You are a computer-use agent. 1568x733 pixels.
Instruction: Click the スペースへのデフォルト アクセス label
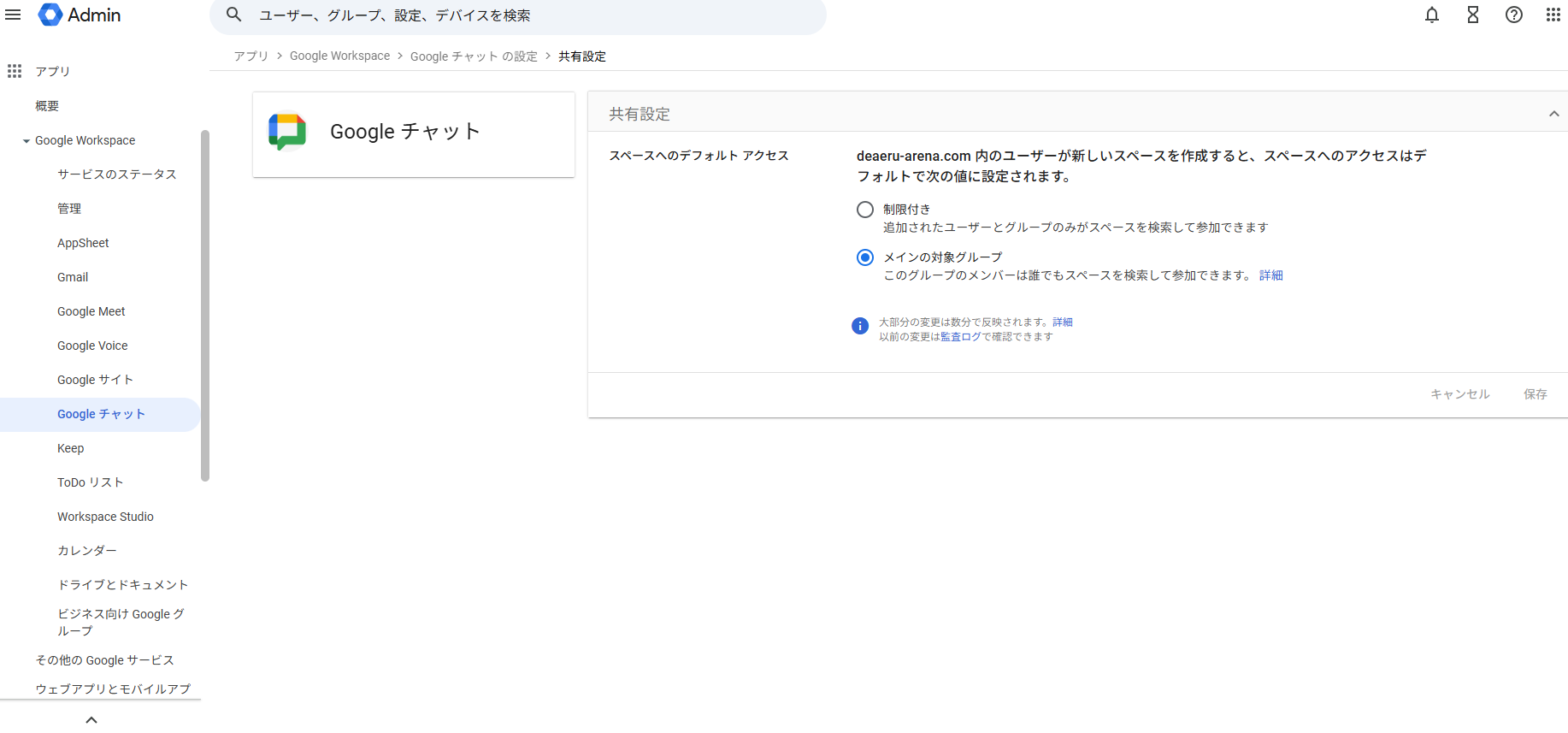coord(699,156)
